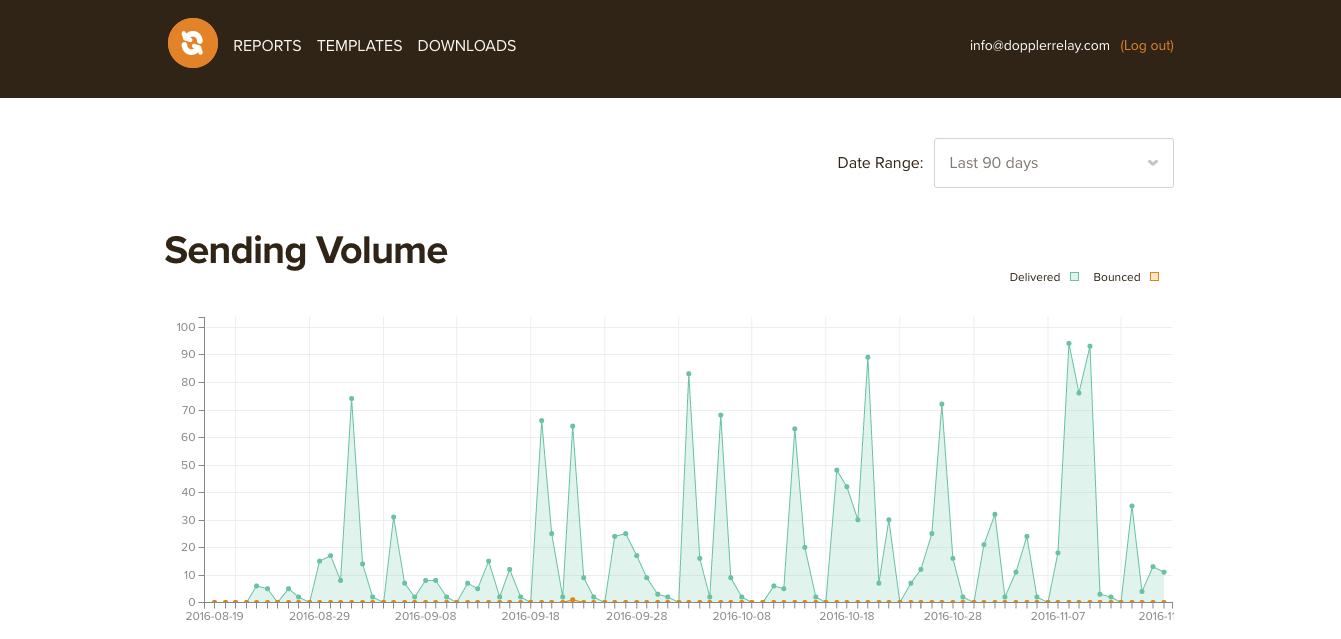Click the info@dopplerrelay.com account email
Viewport: 1341px width, 639px height.
coord(1040,46)
